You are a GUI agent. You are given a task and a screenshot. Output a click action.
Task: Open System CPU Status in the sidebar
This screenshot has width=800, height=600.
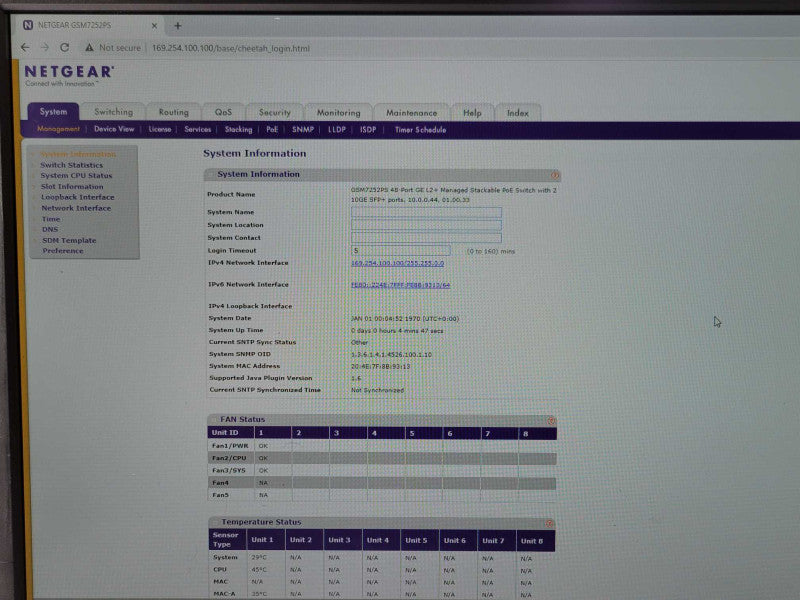click(76, 176)
